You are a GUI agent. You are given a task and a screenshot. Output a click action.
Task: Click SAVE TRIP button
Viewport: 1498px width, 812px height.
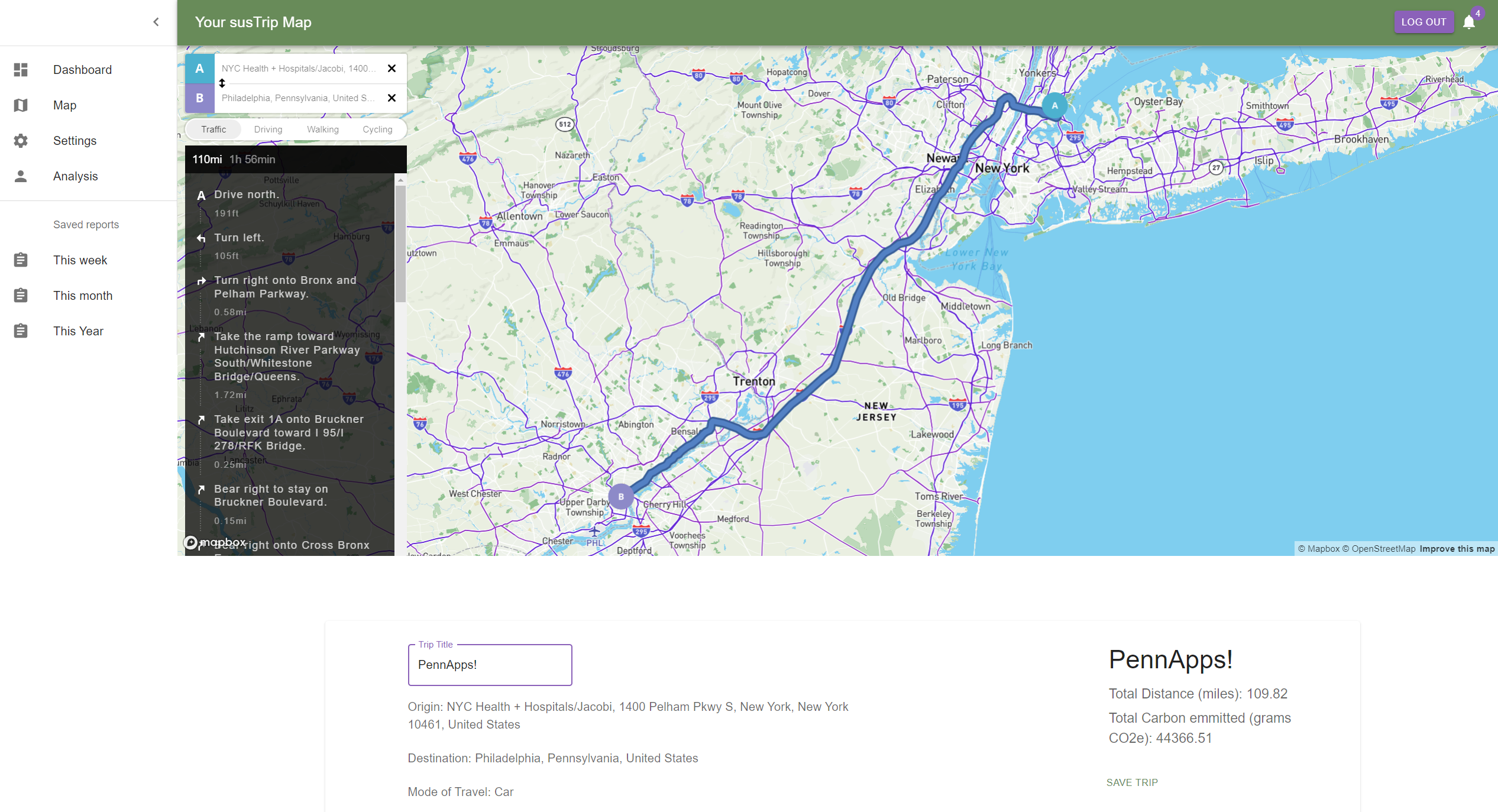point(1132,782)
